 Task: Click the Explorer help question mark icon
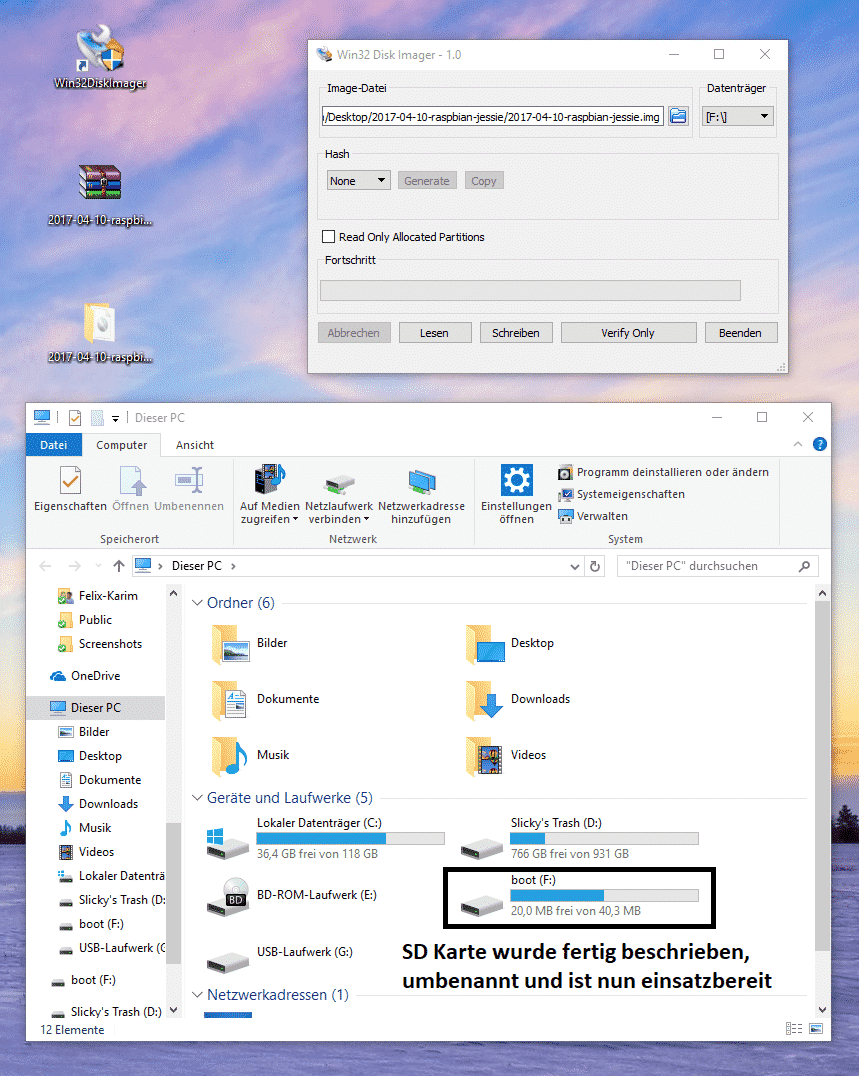click(x=819, y=444)
